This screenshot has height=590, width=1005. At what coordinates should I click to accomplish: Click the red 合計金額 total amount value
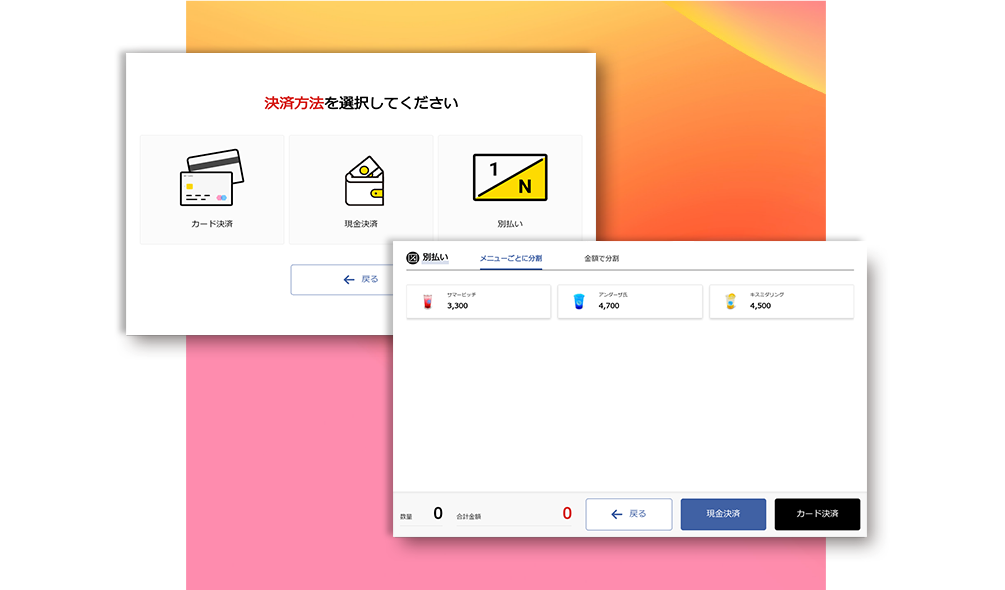click(566, 514)
